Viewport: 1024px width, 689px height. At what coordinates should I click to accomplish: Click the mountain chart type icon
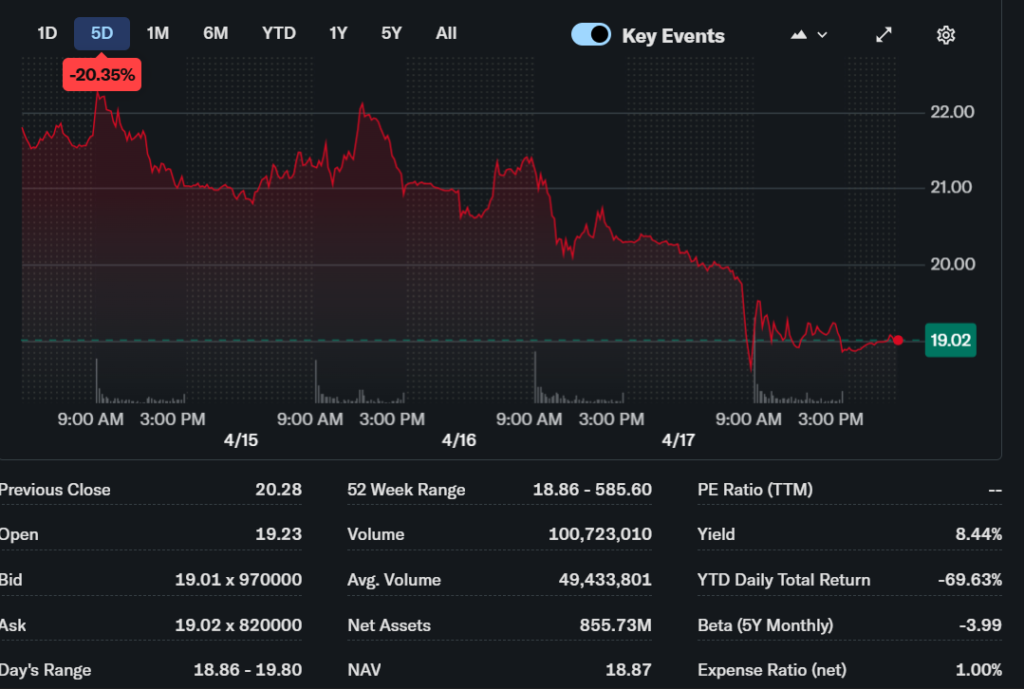798,35
